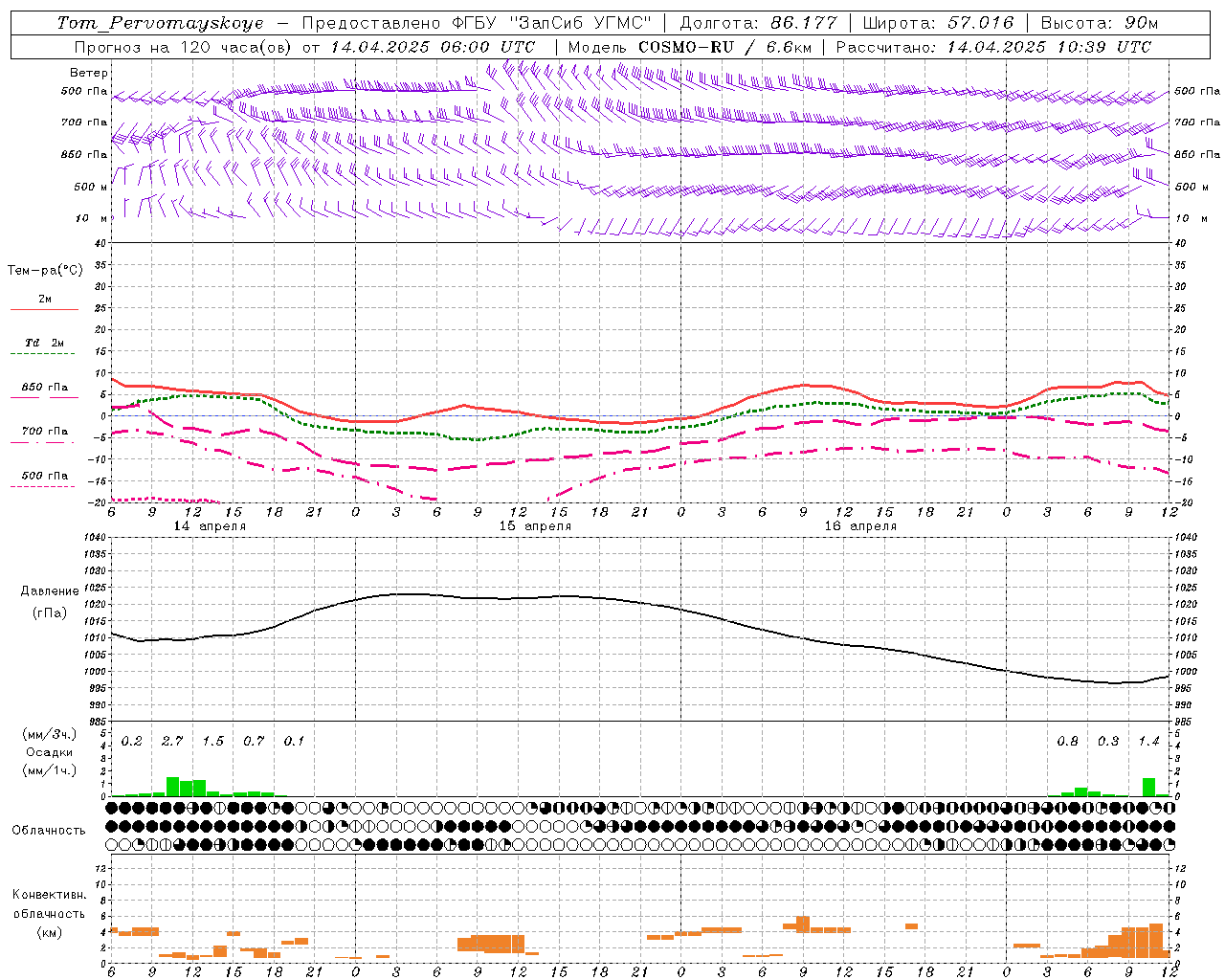
Task: Click the Широта: 57.016 value
Action: 938,23
